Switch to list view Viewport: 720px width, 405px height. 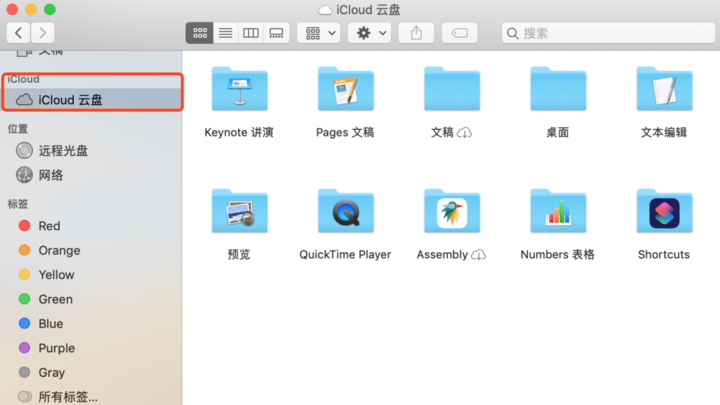click(225, 33)
